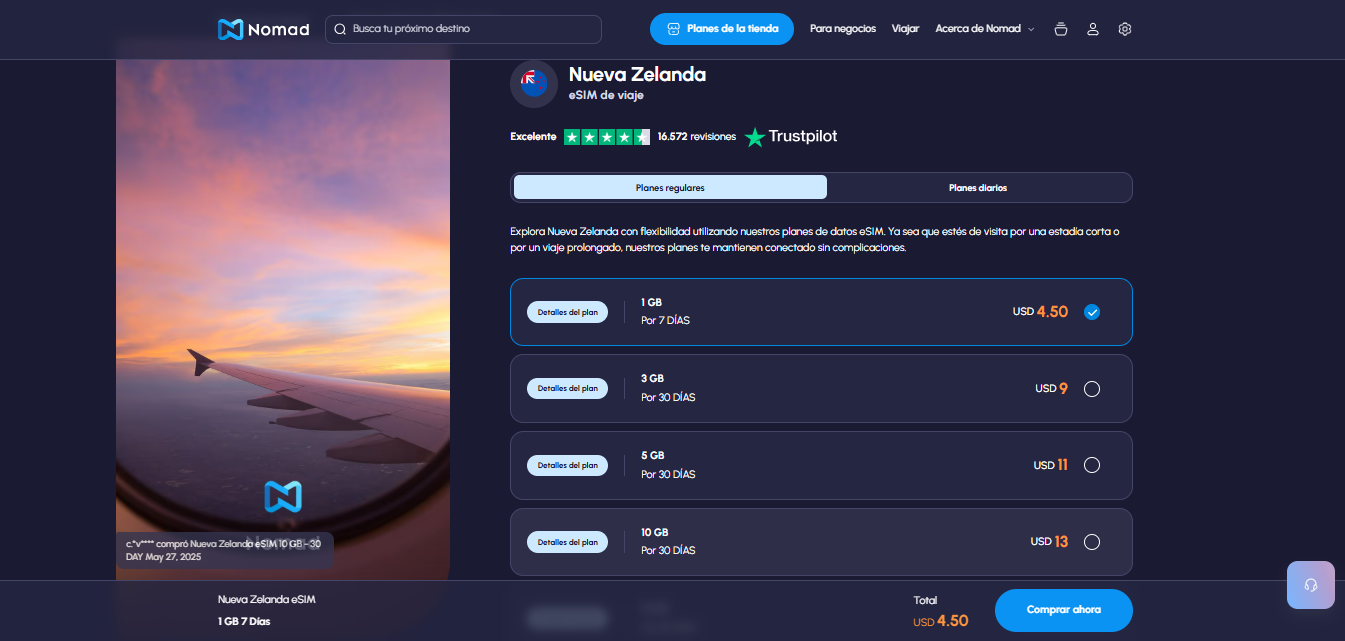
Task: Open the settings gear icon
Action: [1125, 29]
